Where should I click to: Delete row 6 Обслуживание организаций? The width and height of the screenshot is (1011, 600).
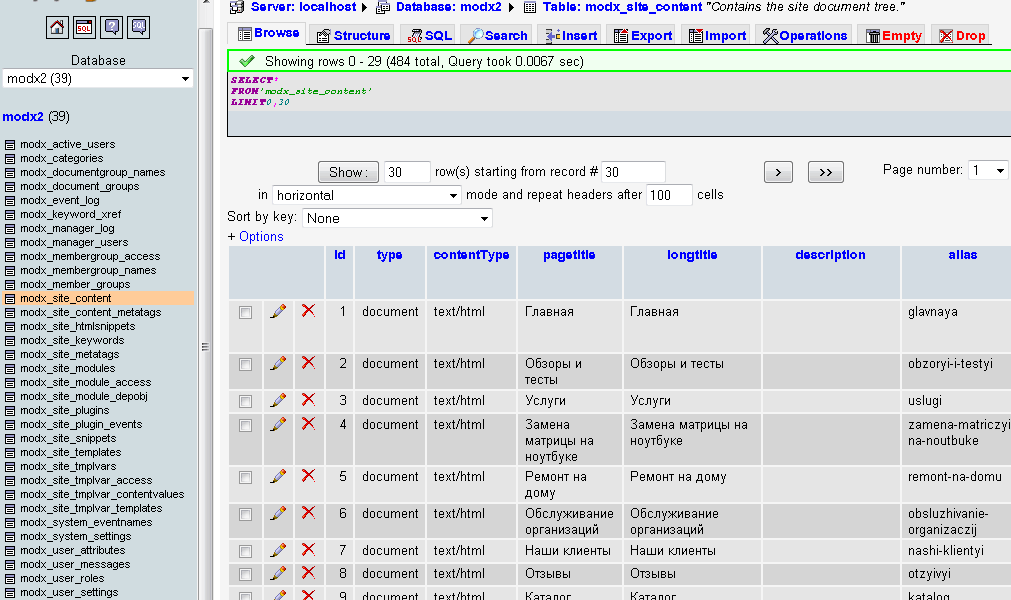pos(308,513)
